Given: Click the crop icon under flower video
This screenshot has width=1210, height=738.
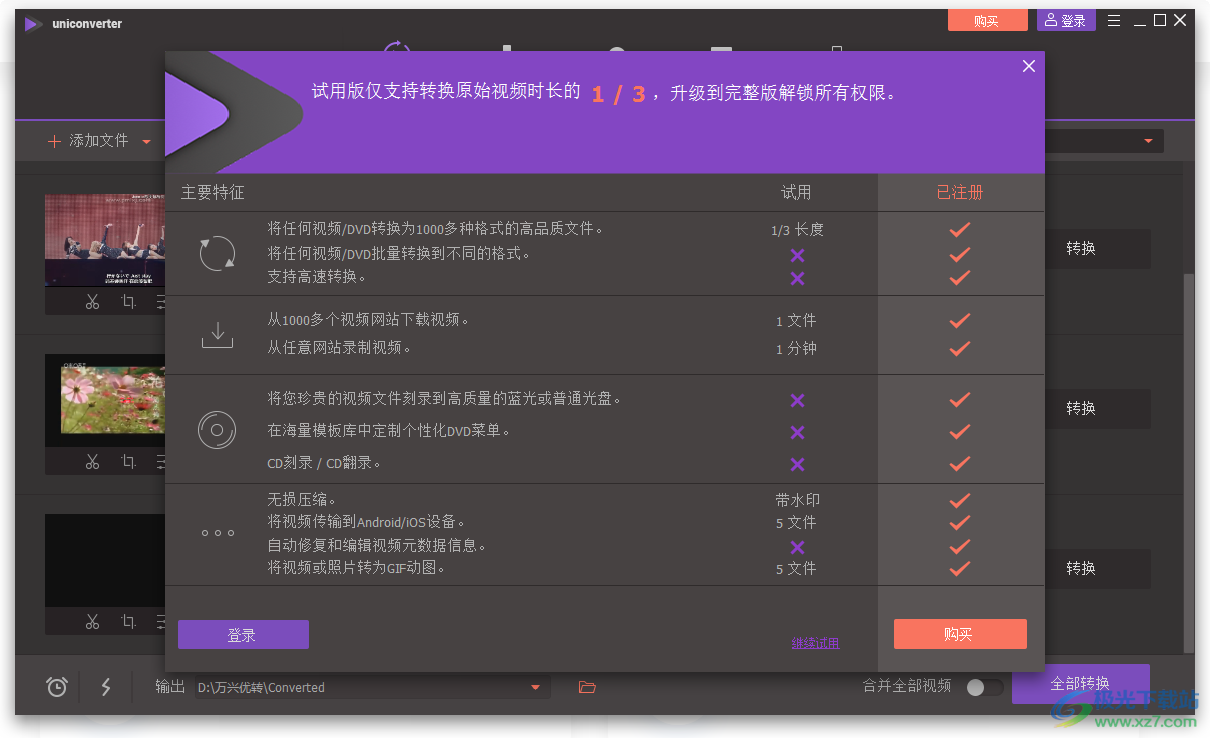Looking at the screenshot, I should click(x=128, y=461).
